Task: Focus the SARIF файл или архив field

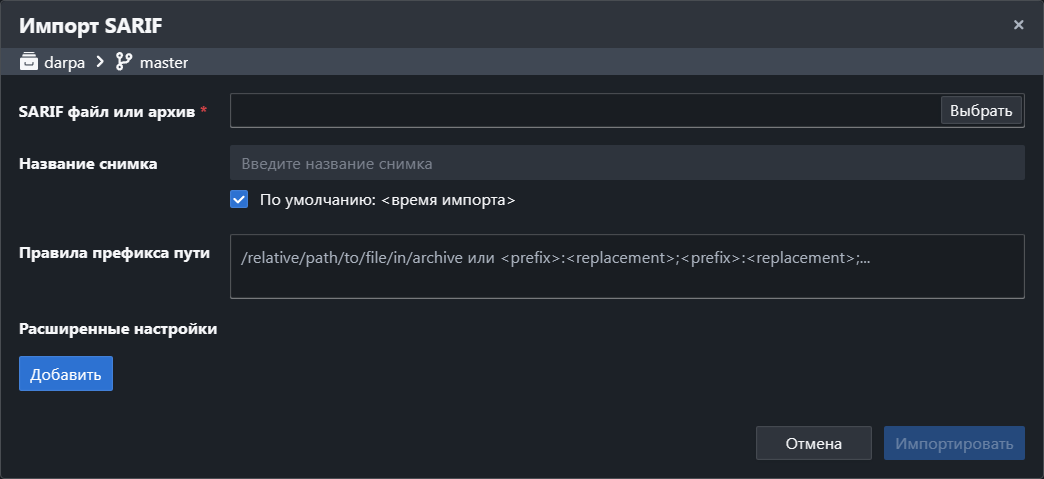Action: (585, 111)
